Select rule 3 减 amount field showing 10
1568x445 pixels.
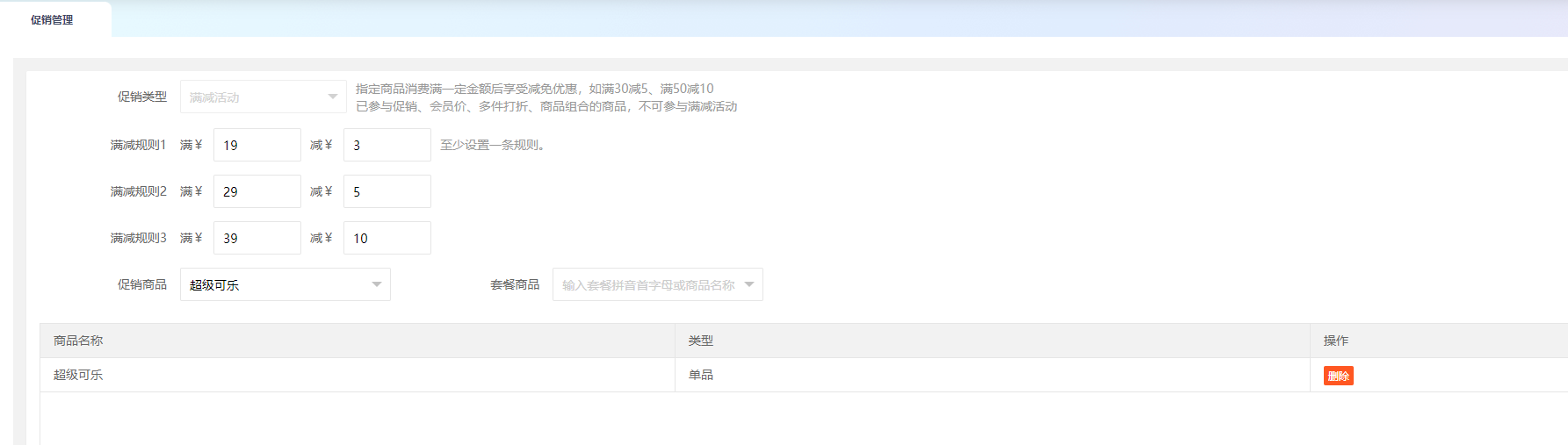point(387,238)
